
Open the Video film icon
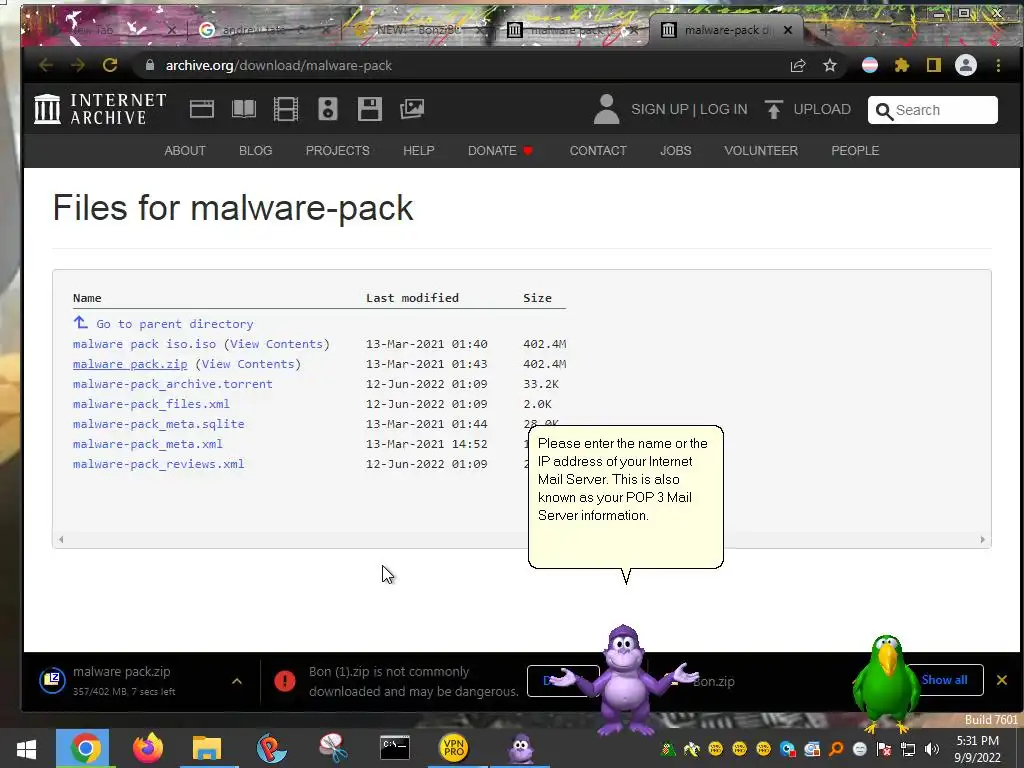[x=285, y=109]
